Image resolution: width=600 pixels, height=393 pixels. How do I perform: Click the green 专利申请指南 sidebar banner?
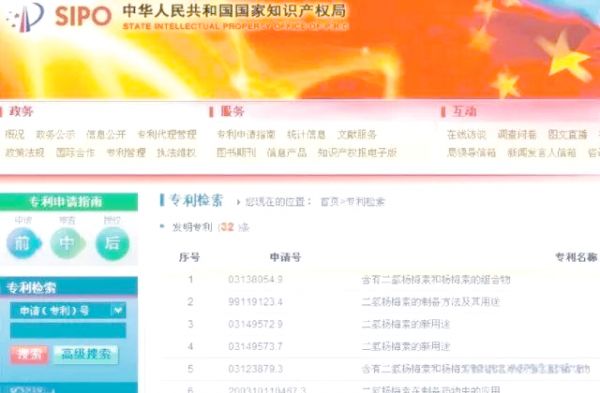tap(69, 202)
